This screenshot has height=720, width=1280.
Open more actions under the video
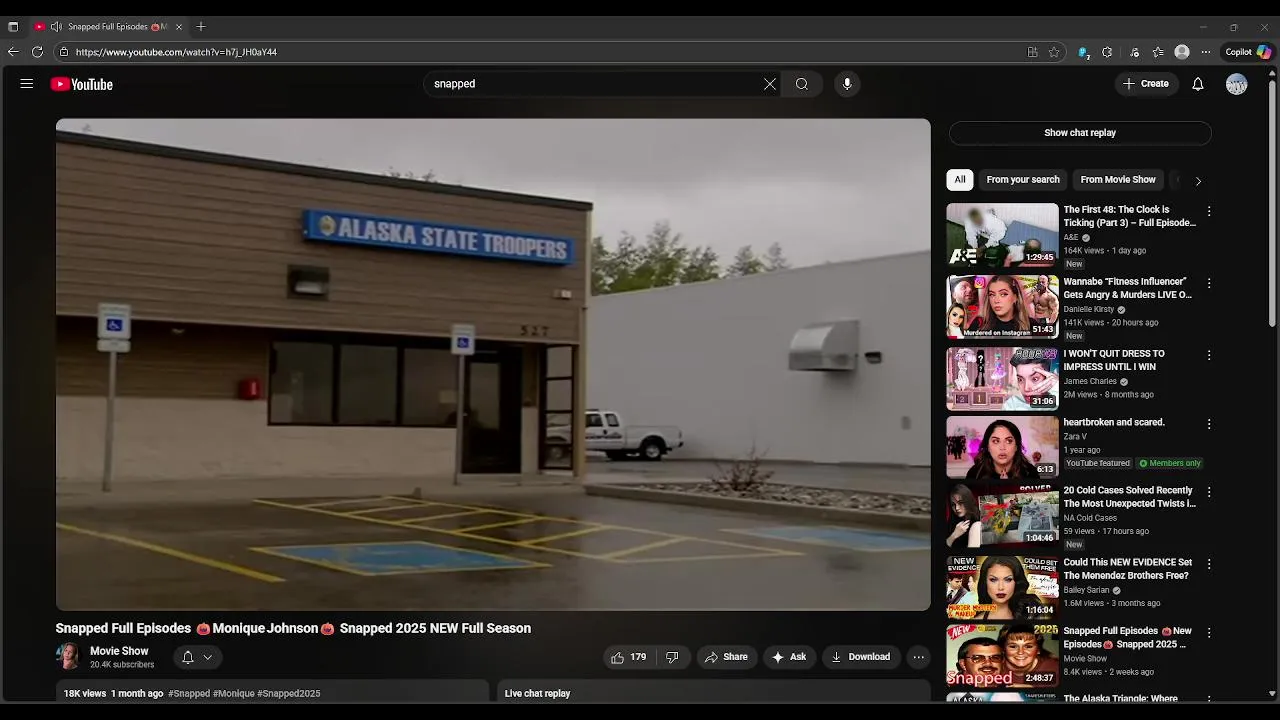pos(919,657)
